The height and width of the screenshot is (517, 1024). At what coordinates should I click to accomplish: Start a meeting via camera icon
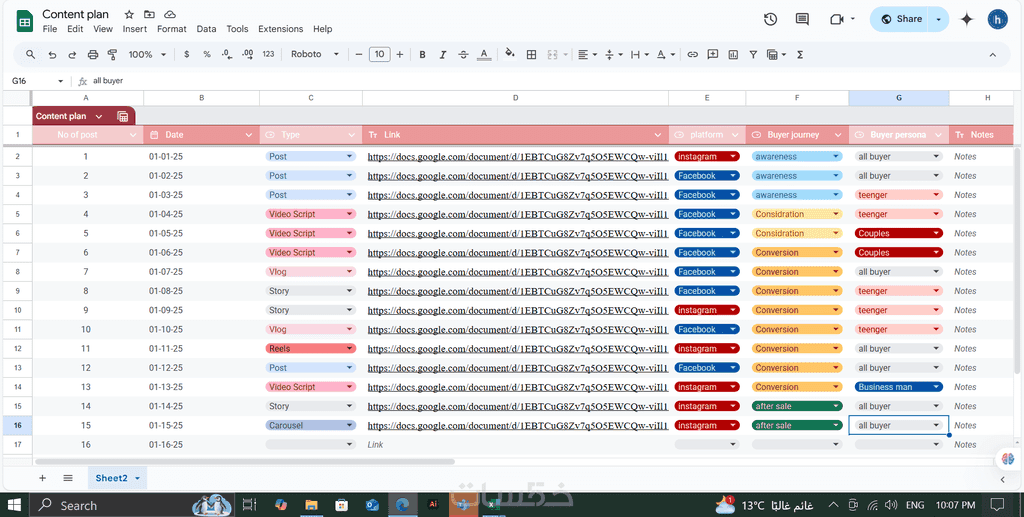(837, 20)
